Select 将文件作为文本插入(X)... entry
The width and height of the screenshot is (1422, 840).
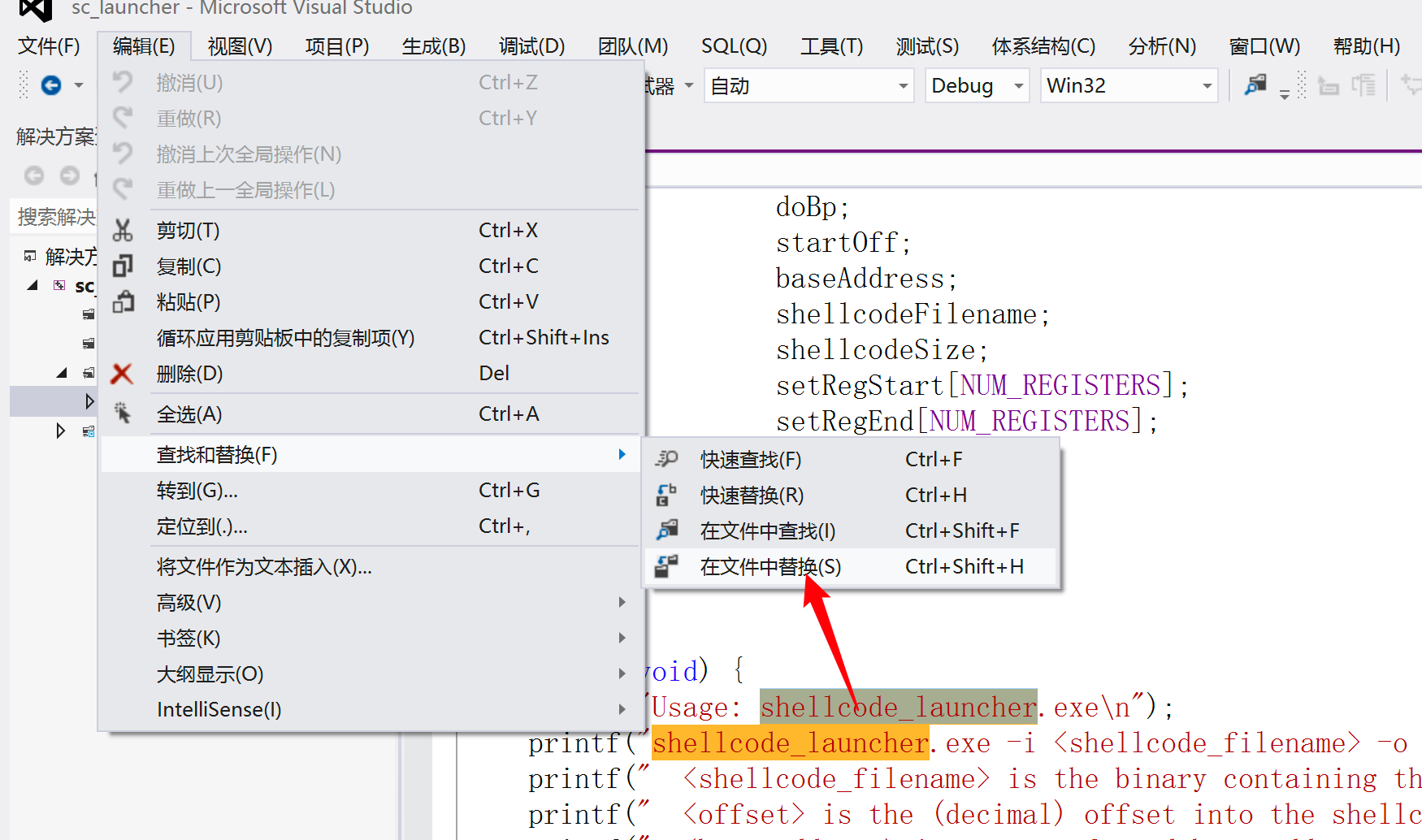371,567
